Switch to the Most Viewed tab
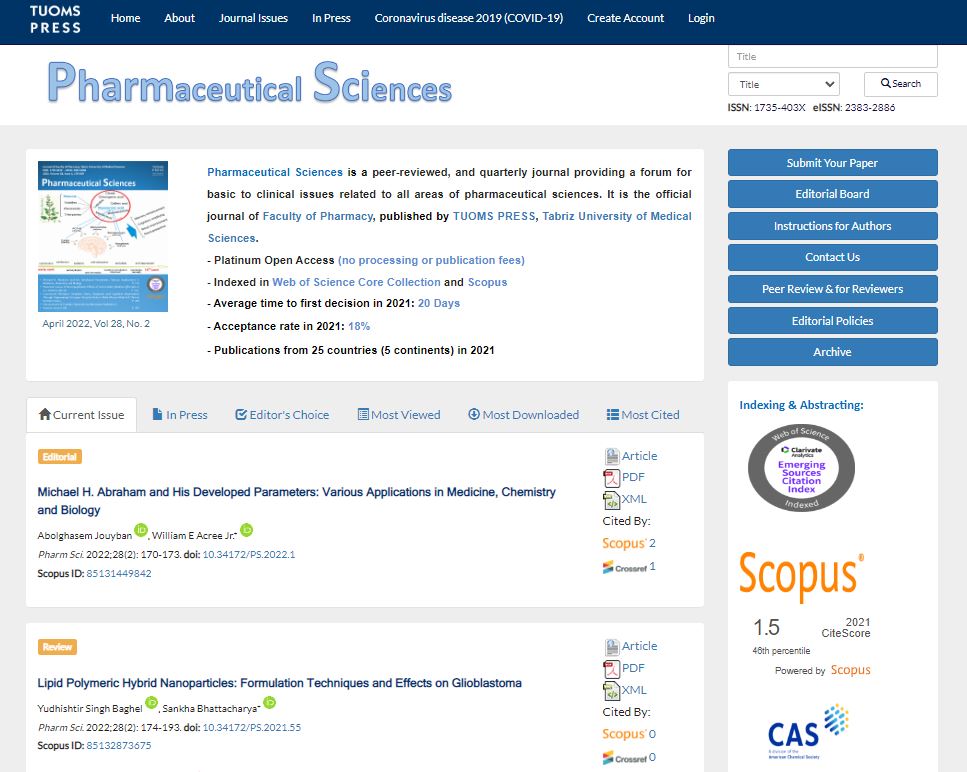The width and height of the screenshot is (967, 772). coord(399,415)
